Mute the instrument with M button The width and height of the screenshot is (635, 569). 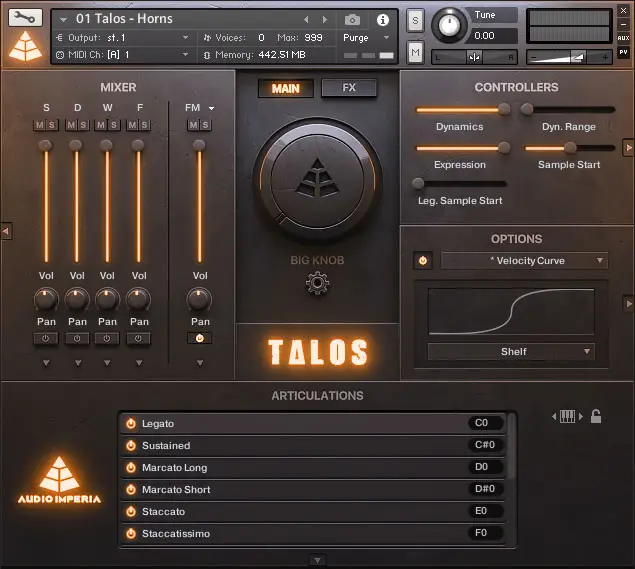[415, 52]
